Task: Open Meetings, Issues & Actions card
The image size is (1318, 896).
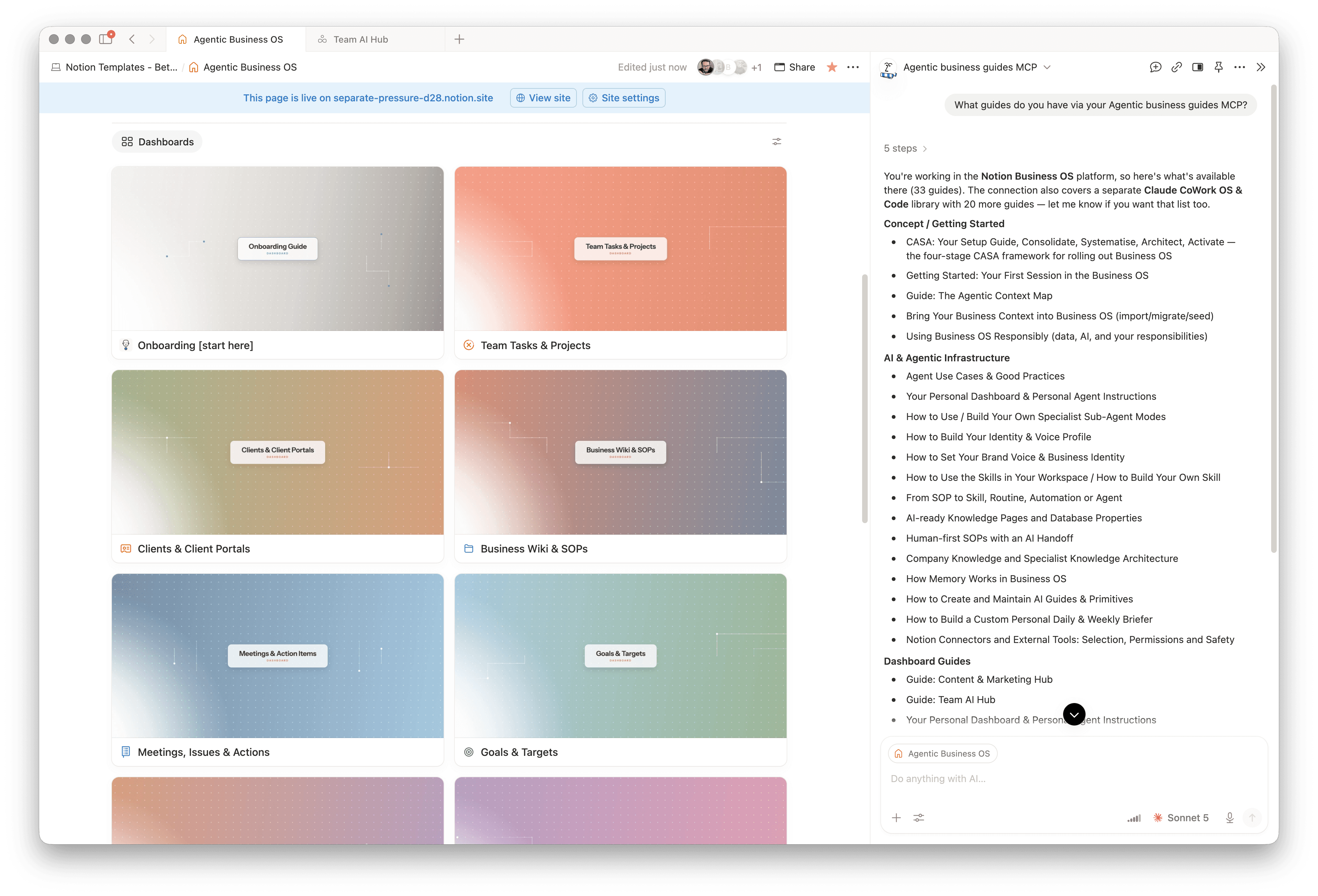Action: pyautogui.click(x=277, y=670)
